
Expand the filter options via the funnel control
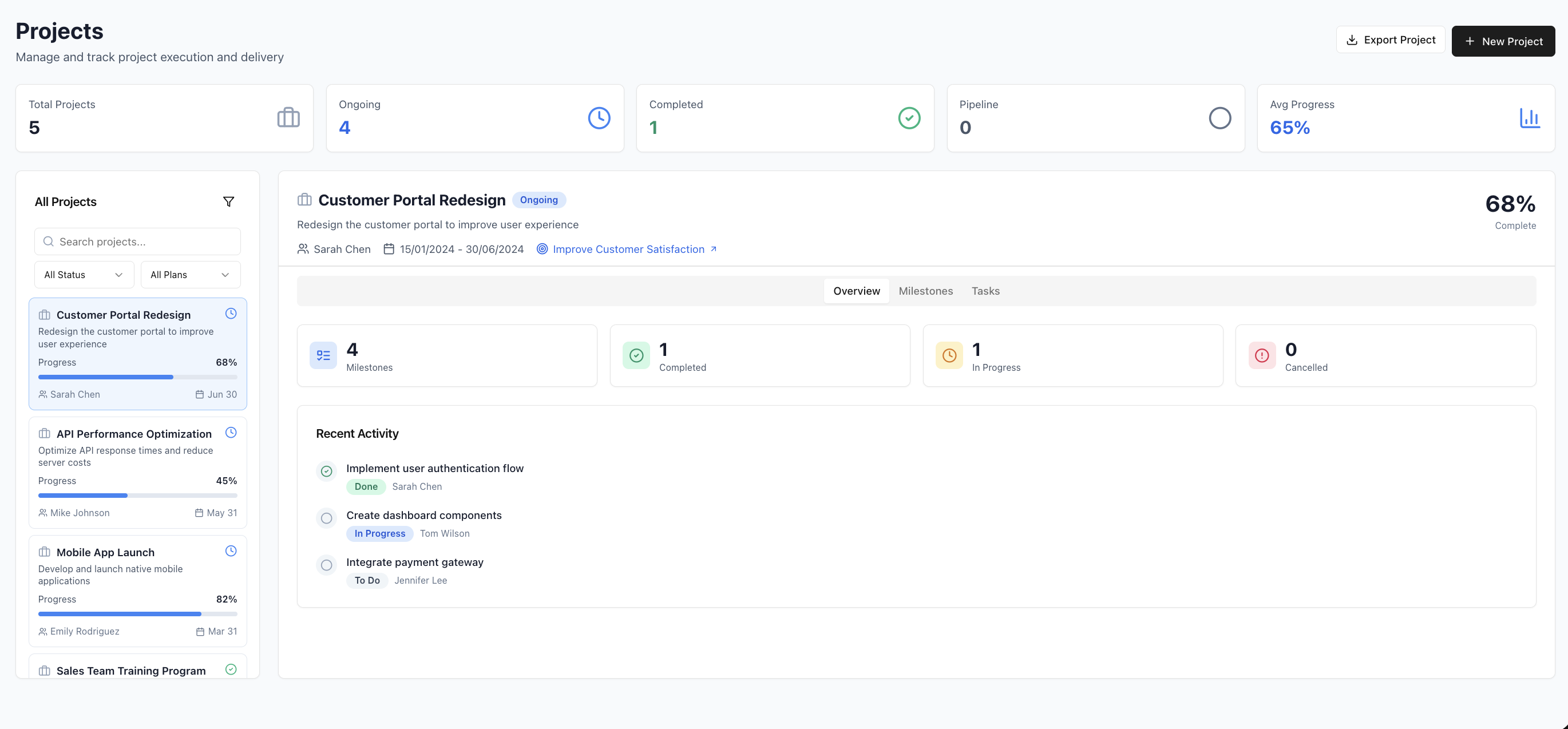coord(229,201)
